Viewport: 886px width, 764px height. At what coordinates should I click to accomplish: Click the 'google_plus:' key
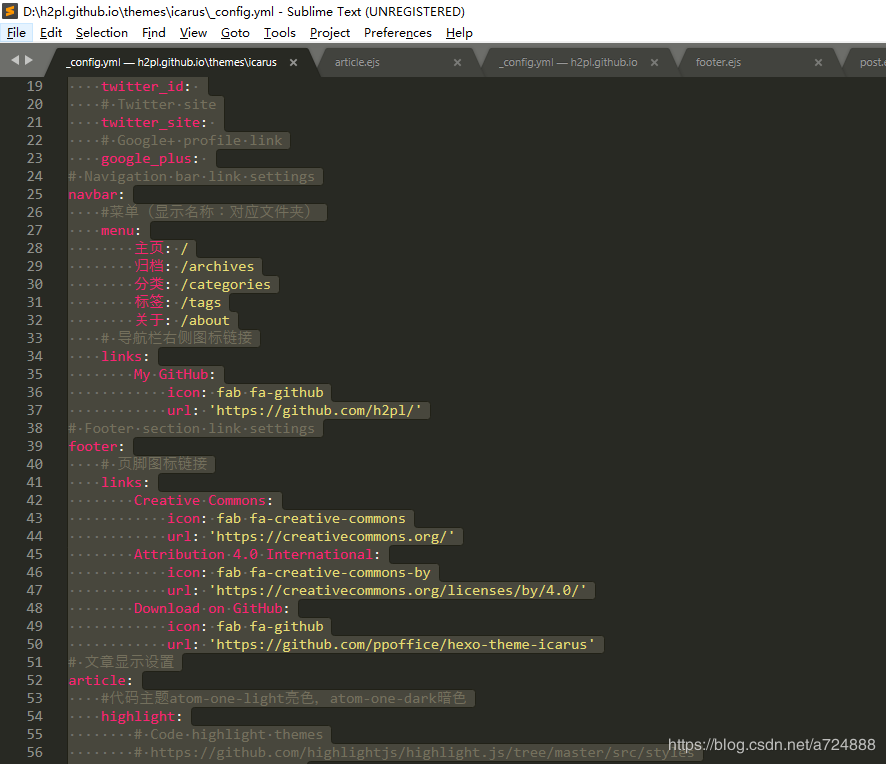click(150, 159)
